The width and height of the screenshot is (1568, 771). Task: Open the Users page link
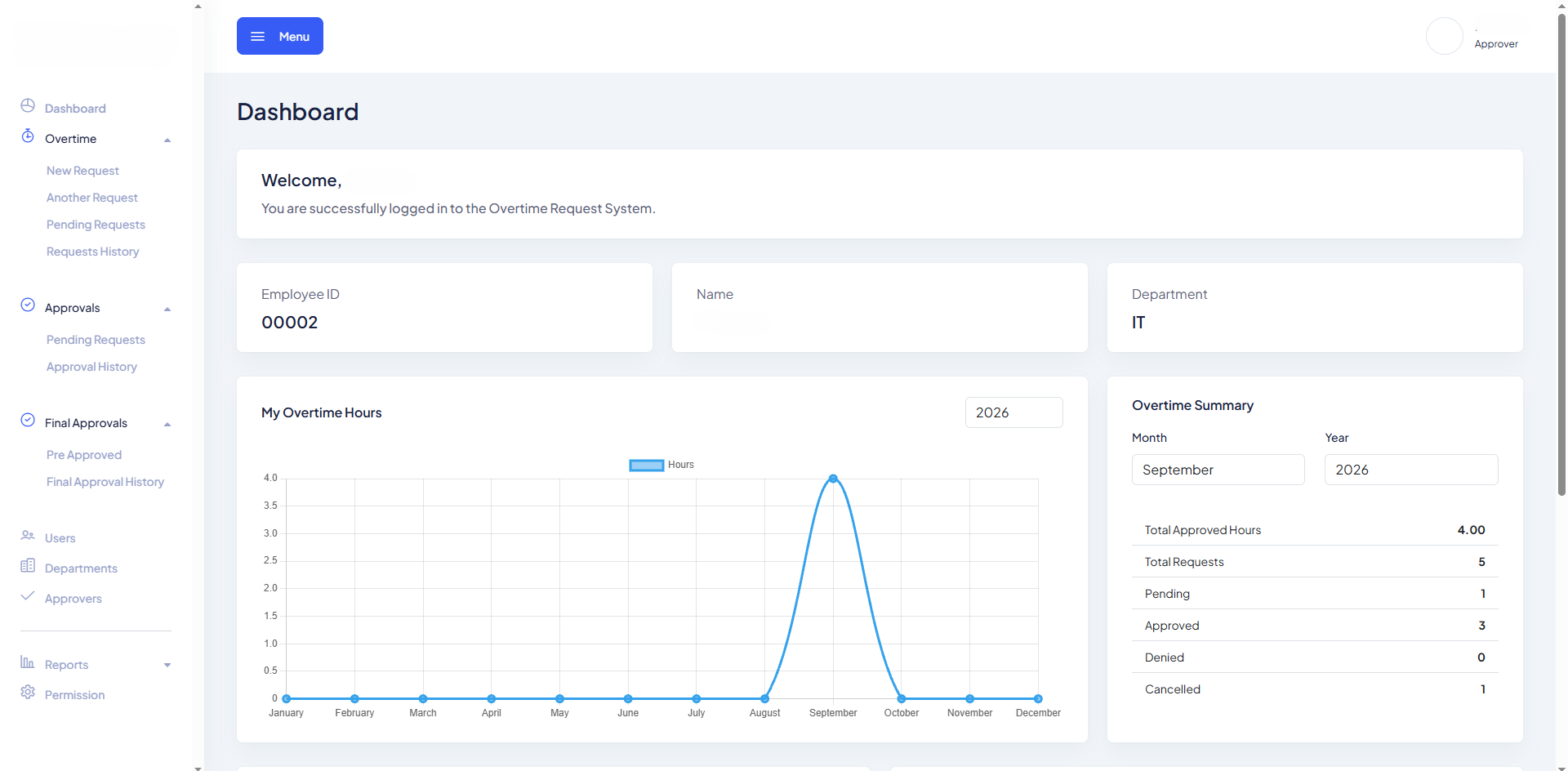tap(60, 538)
